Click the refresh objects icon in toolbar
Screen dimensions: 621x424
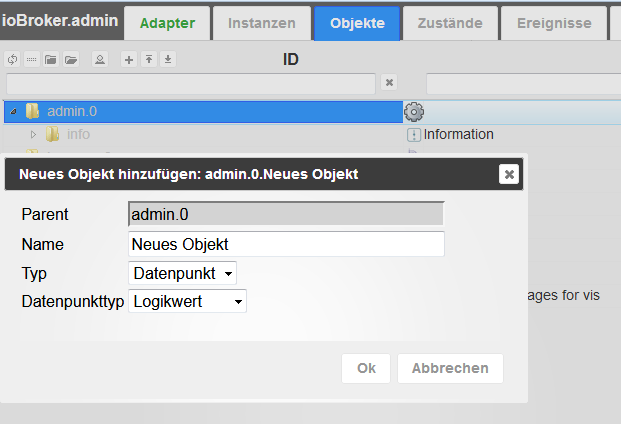[13, 60]
